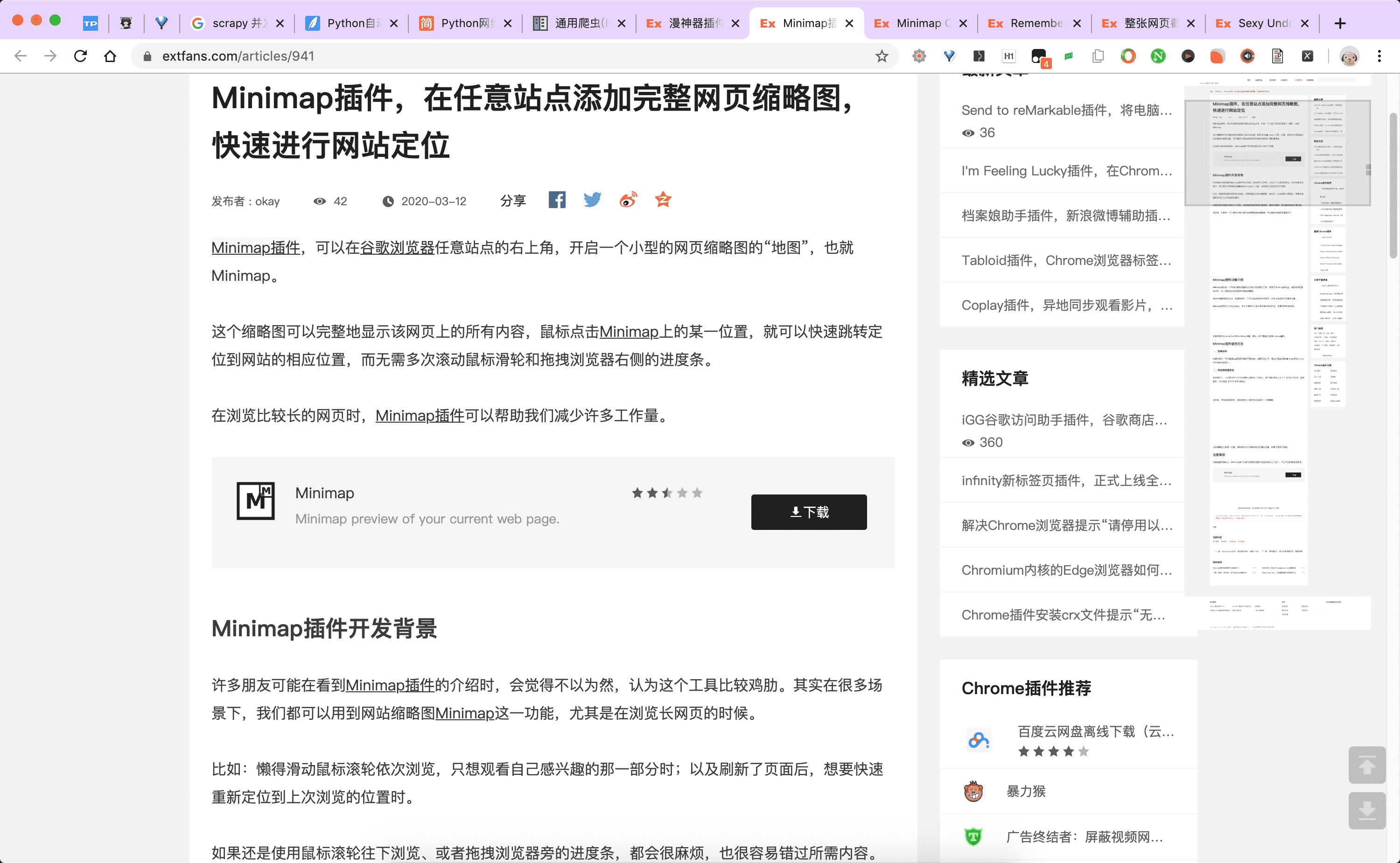Open the user profile avatar menu
This screenshot has width=1400, height=863.
tap(1349, 56)
